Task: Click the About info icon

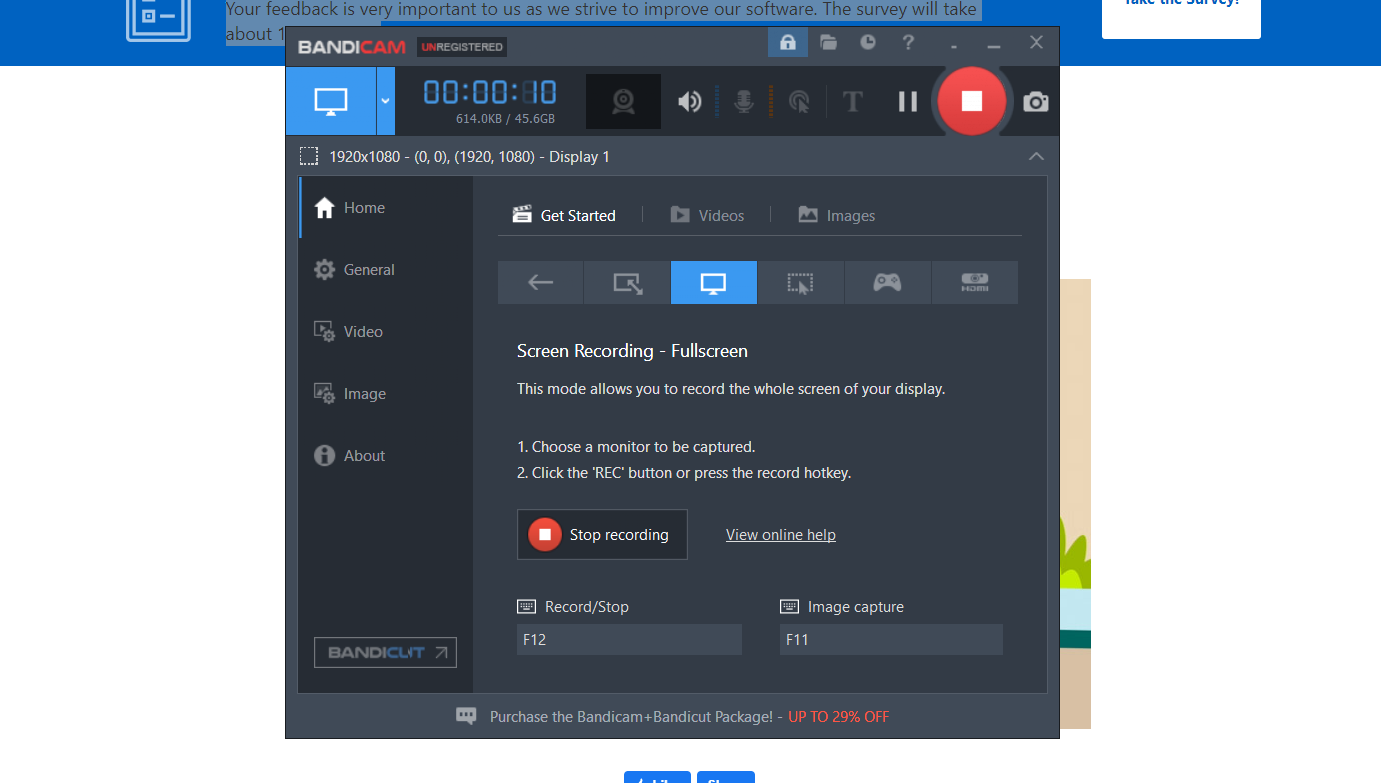Action: click(324, 456)
